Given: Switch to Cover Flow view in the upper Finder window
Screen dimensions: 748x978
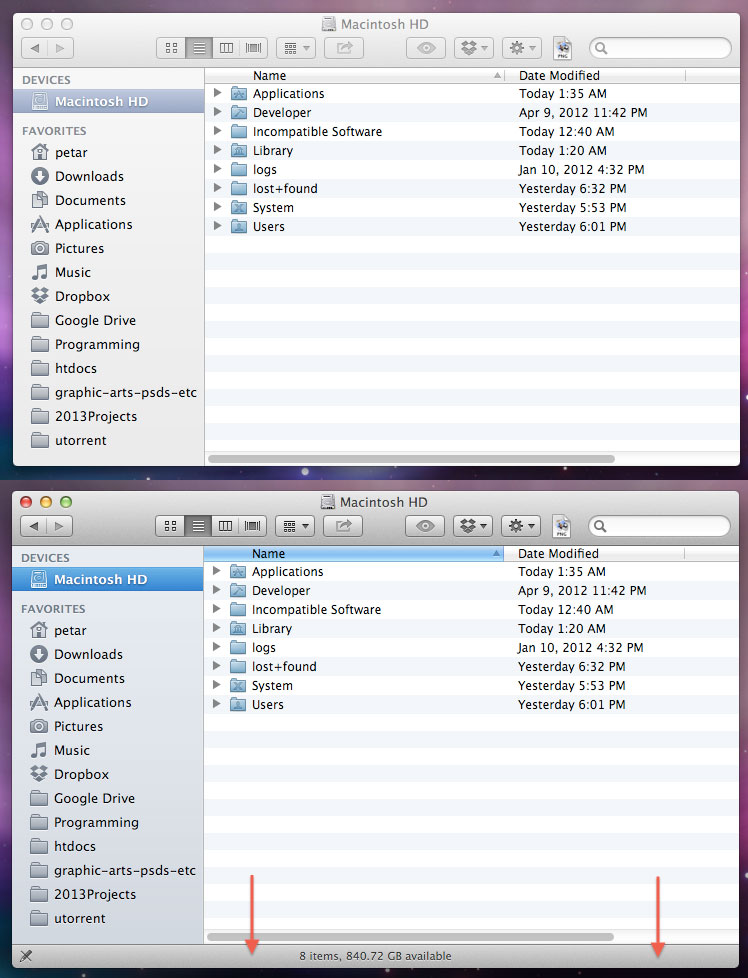Looking at the screenshot, I should click(254, 48).
